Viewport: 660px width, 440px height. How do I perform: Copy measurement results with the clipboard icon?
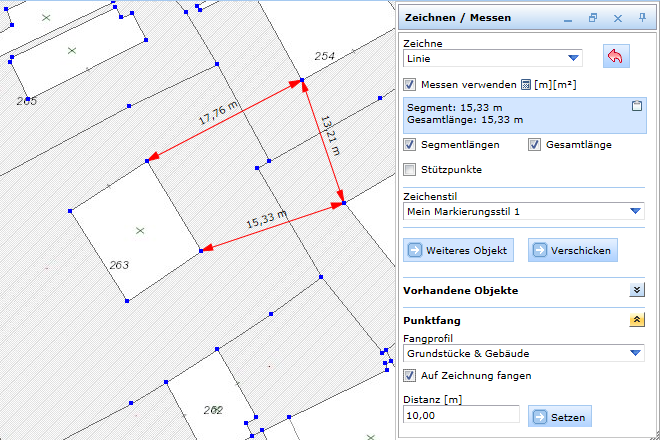[636, 106]
